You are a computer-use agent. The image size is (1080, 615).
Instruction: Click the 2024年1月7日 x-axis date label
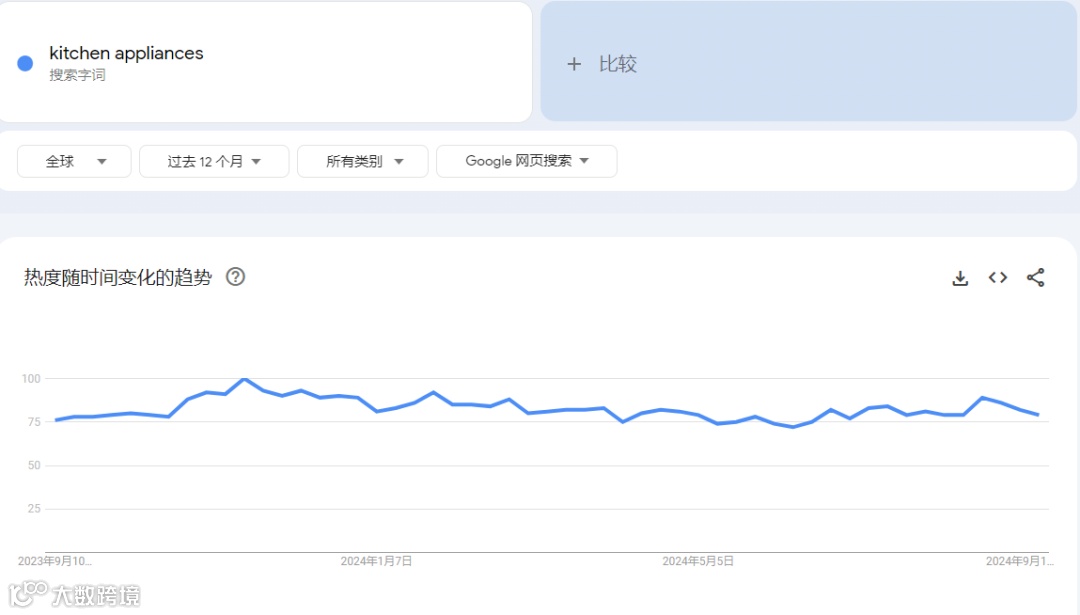pyautogui.click(x=376, y=561)
